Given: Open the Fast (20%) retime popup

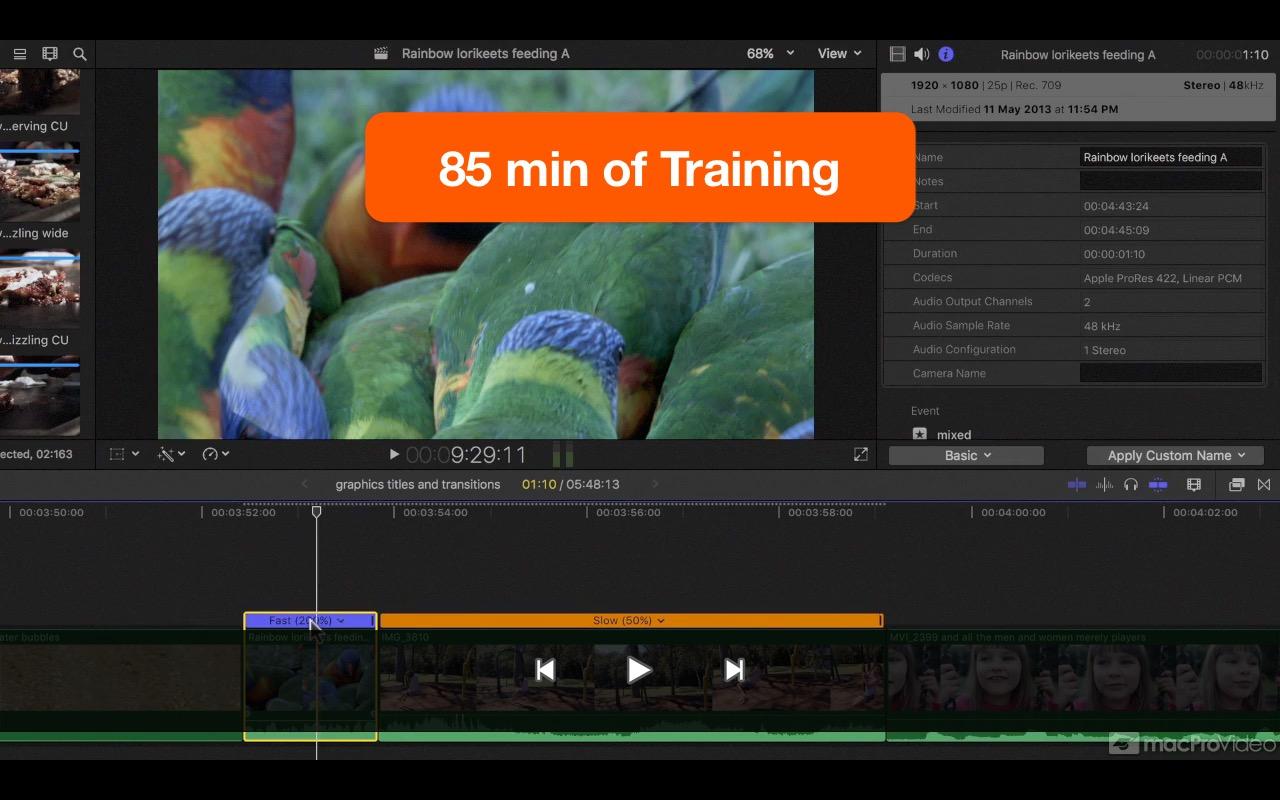Looking at the screenshot, I should tap(306, 620).
